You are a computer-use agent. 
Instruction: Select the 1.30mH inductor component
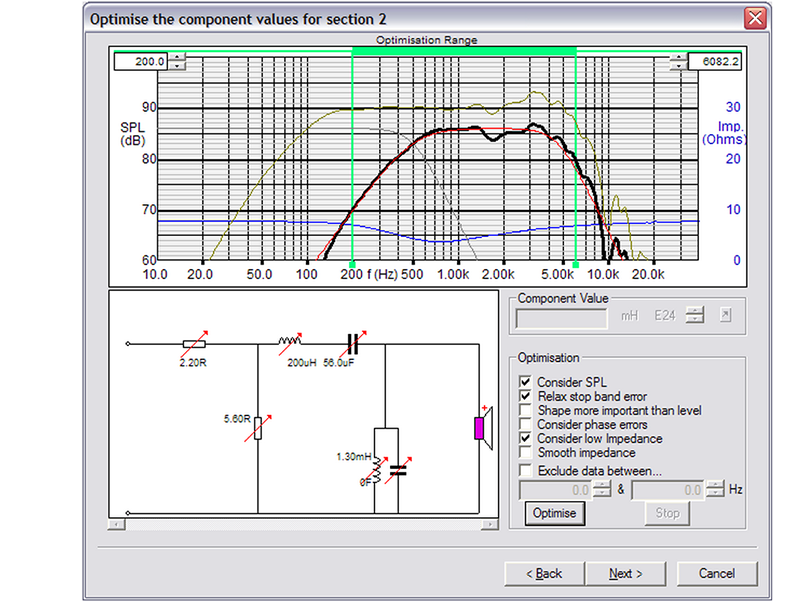pos(376,468)
